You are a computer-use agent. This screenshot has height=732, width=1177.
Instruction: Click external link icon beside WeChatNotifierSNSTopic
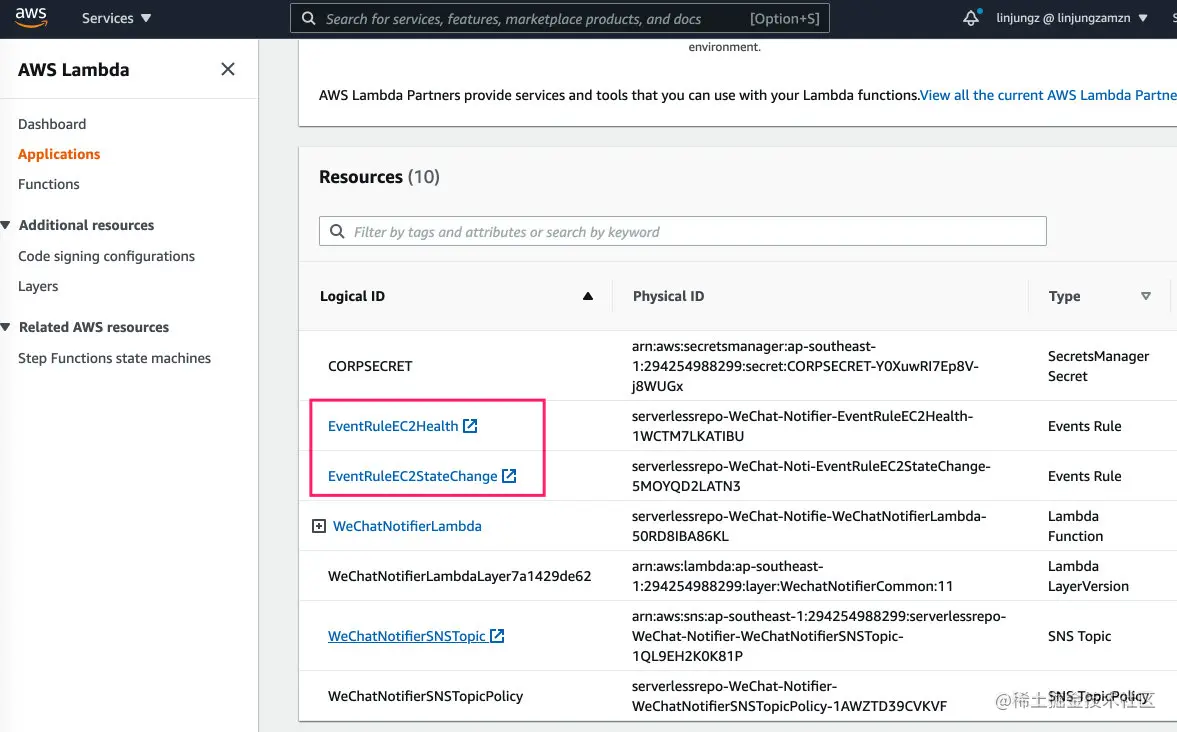pos(497,636)
